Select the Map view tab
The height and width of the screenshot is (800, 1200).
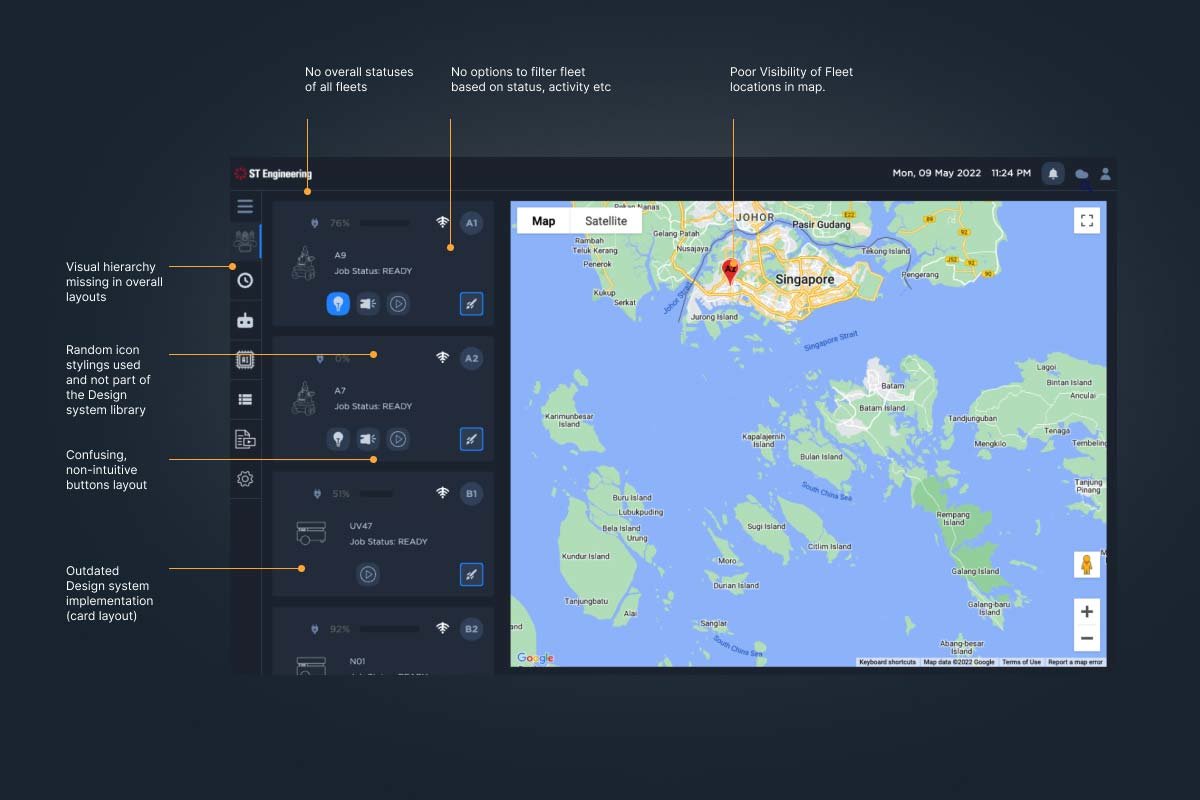pos(543,221)
